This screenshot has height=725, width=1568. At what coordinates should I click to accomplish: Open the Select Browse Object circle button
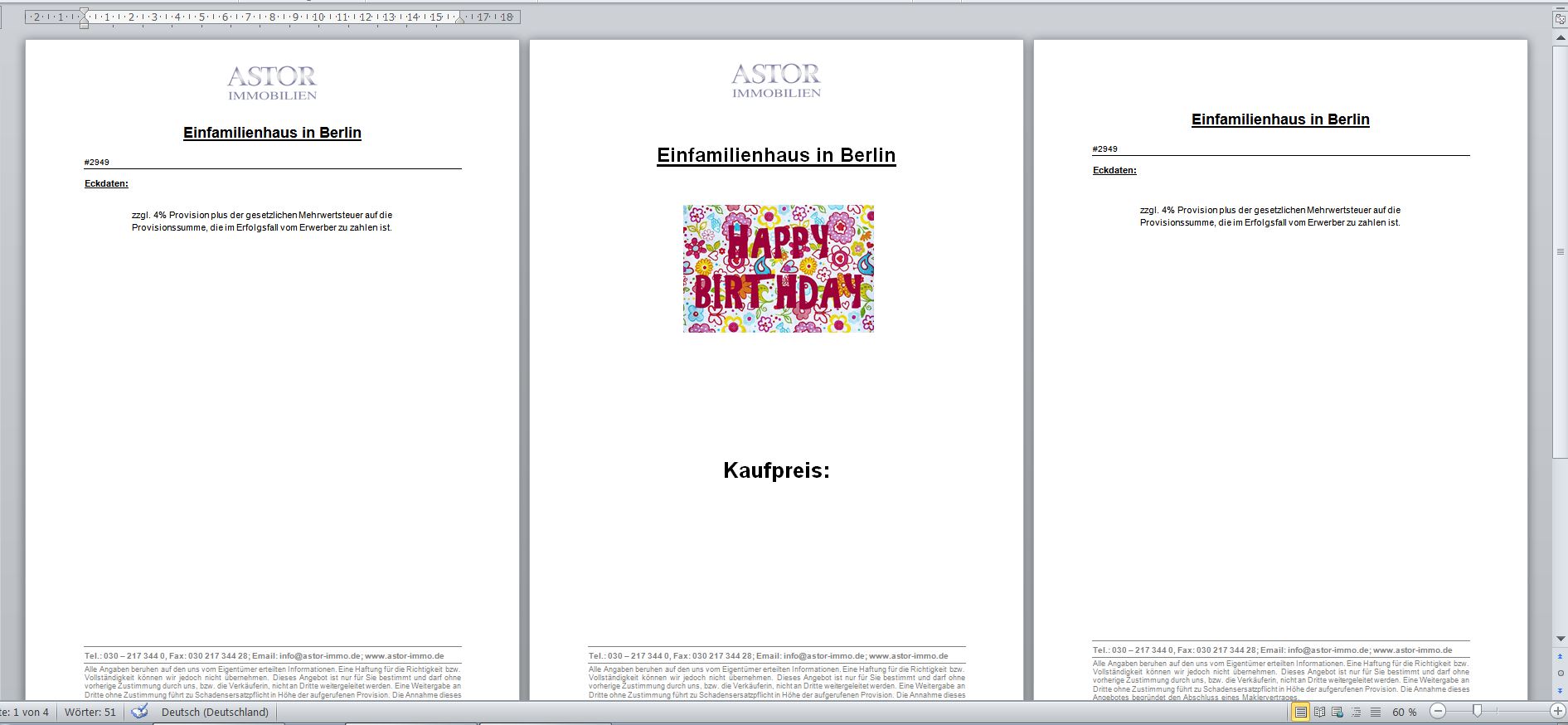click(1561, 673)
